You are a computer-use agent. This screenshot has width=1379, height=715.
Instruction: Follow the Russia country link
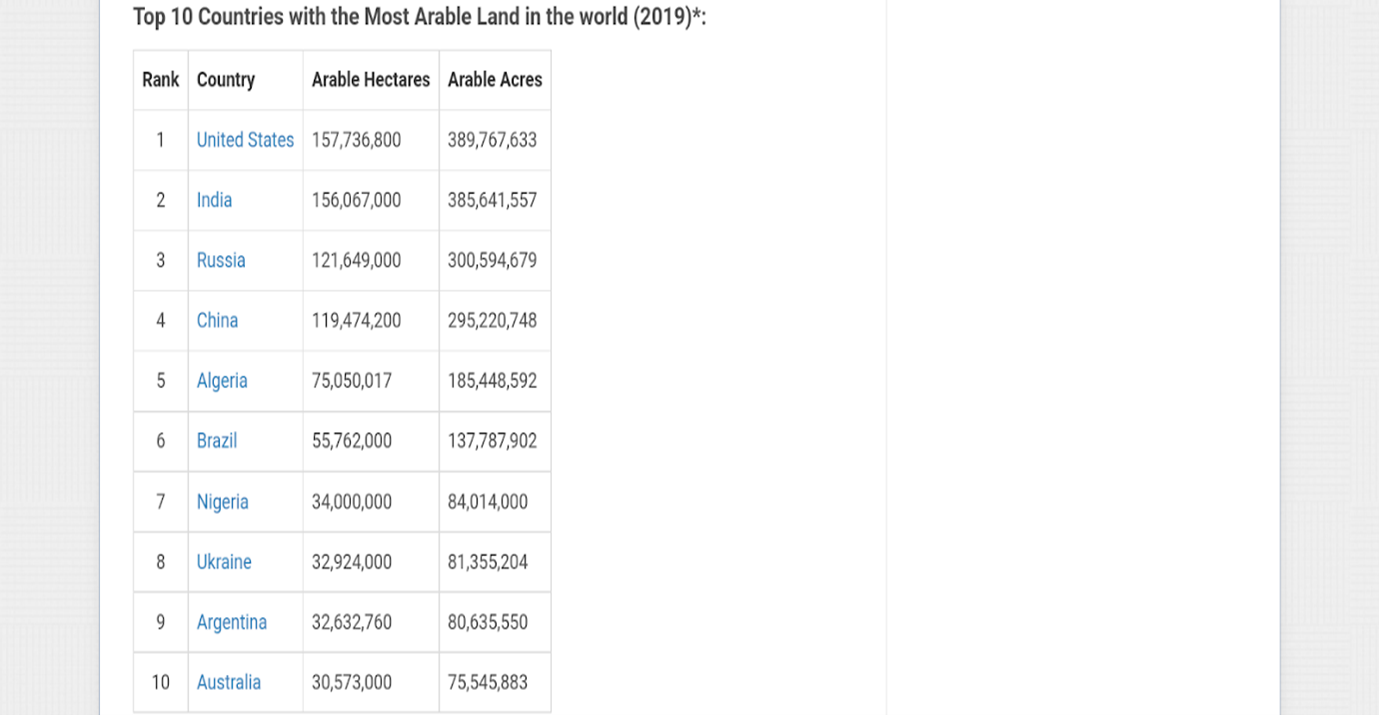pyautogui.click(x=221, y=260)
